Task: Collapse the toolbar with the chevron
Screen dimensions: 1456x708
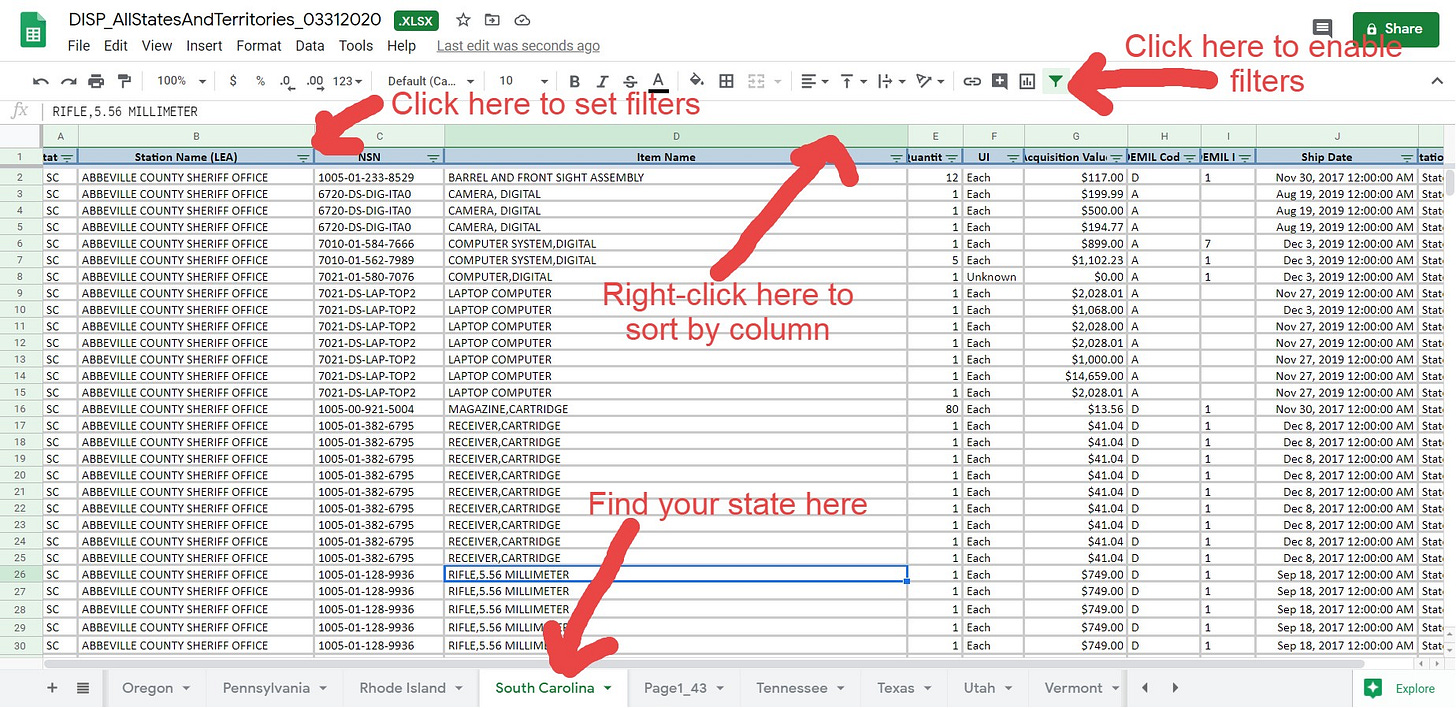Action: coord(1437,81)
